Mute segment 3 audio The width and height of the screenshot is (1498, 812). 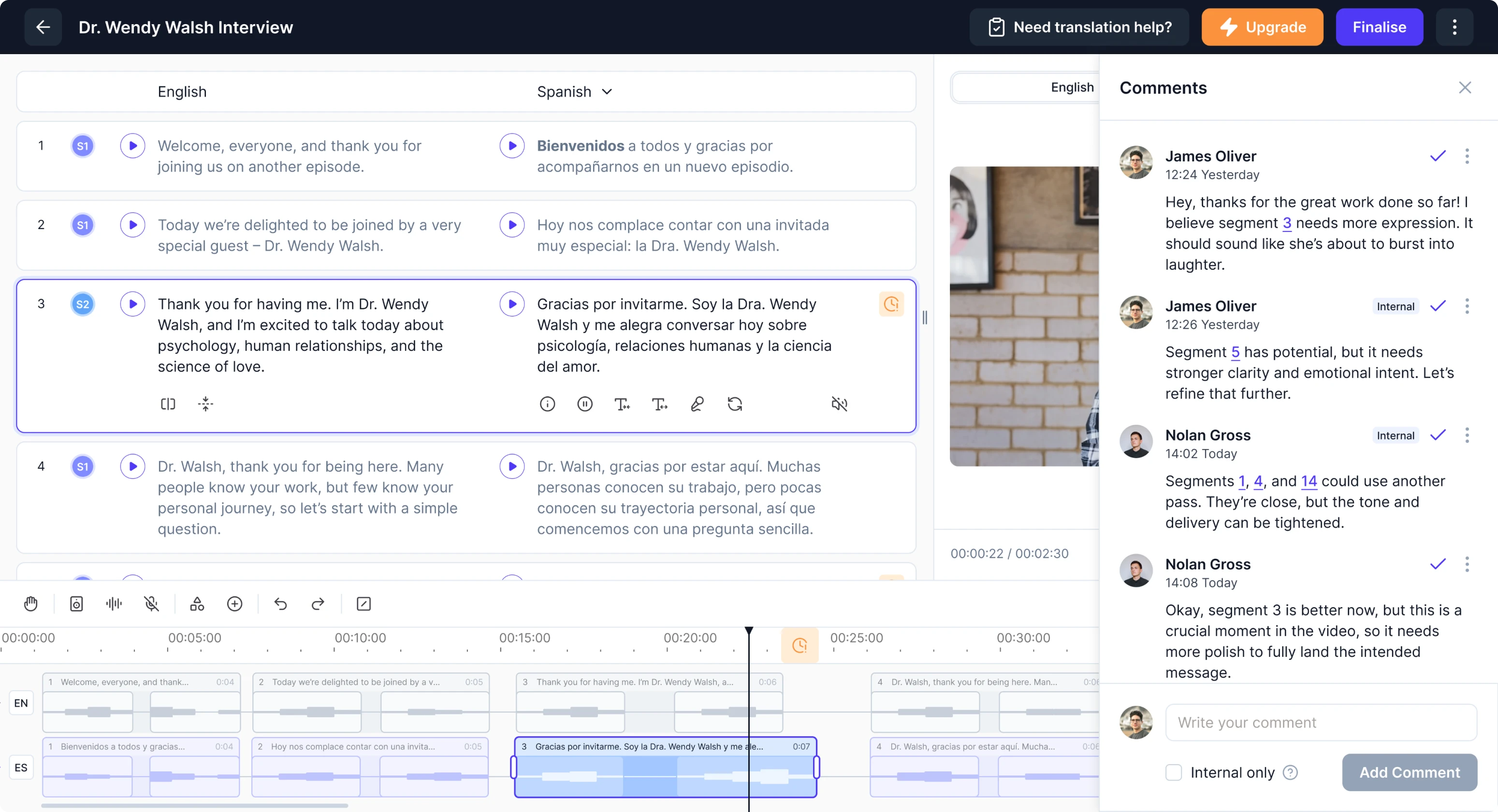coord(840,404)
